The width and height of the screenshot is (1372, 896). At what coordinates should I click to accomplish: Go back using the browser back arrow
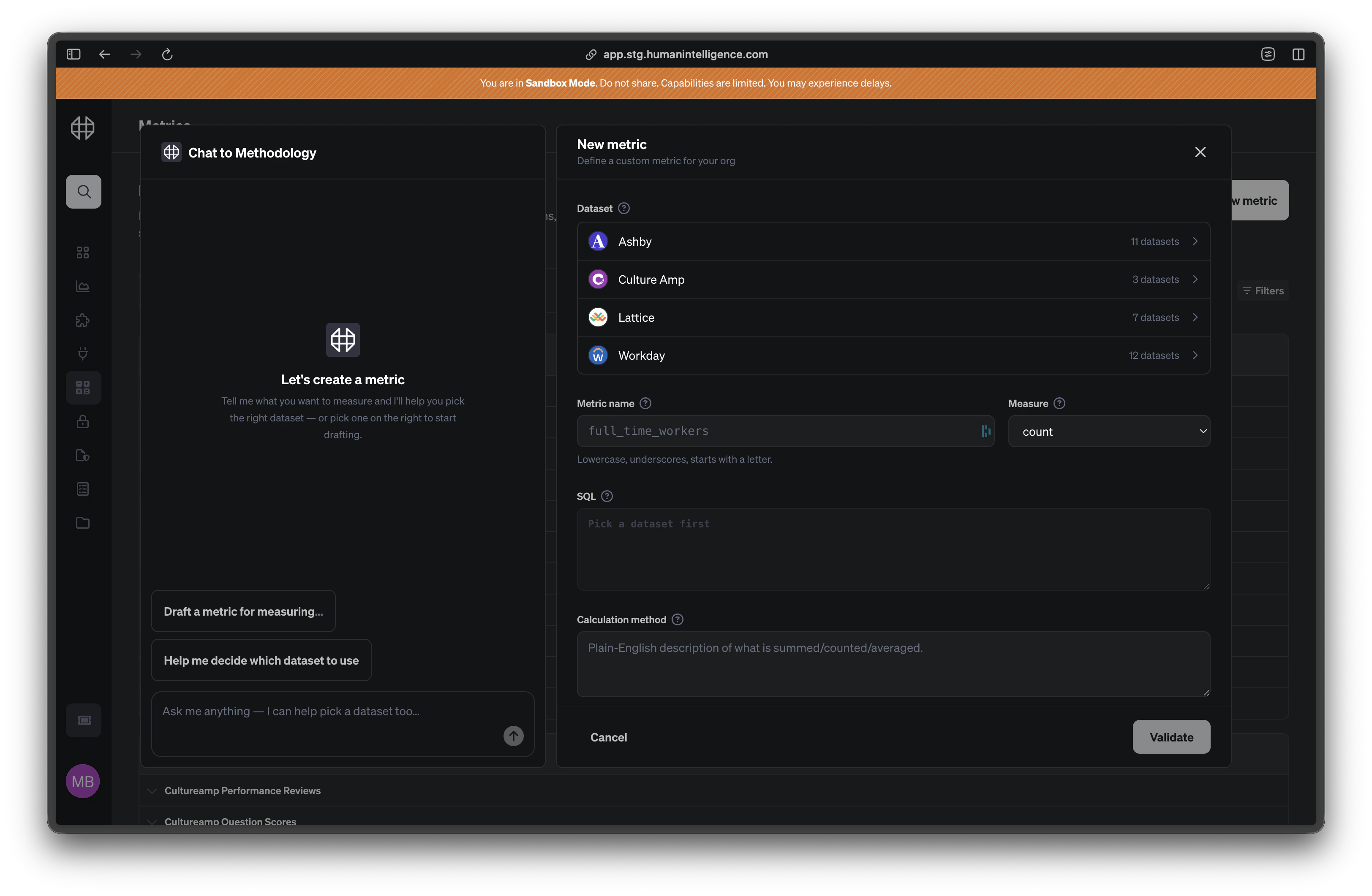point(104,54)
